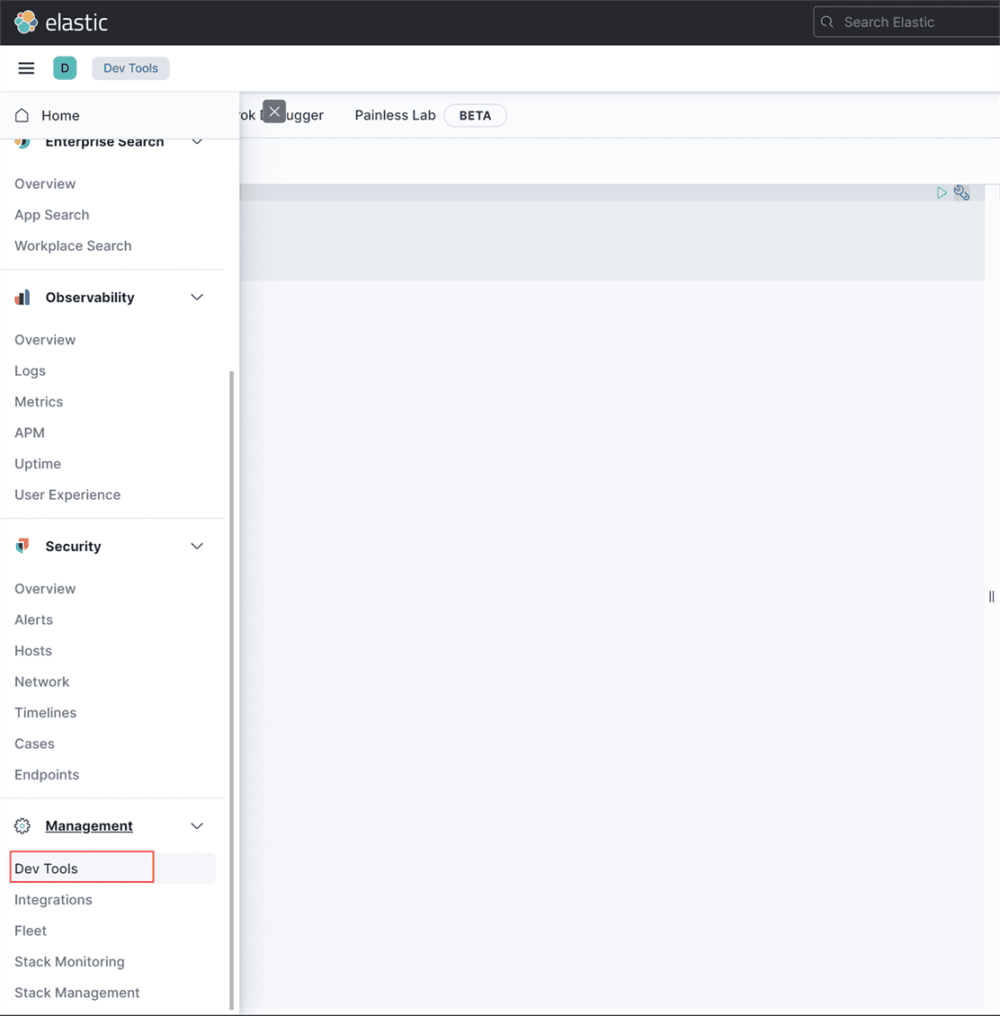Collapse the Management section chevron
This screenshot has width=1000, height=1016.
point(197,826)
